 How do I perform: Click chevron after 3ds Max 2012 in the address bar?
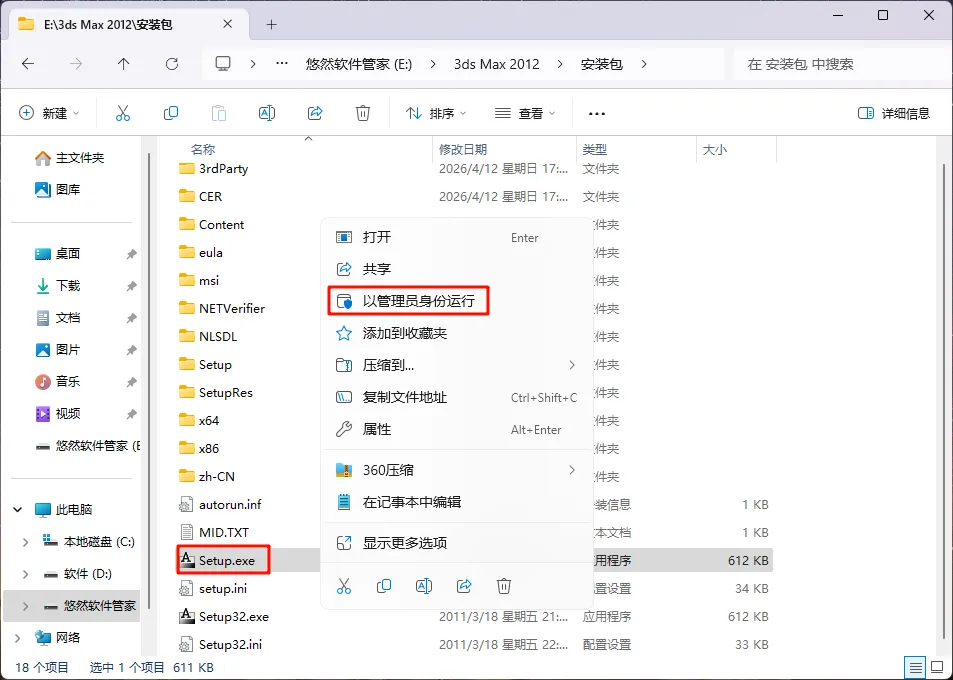560,64
